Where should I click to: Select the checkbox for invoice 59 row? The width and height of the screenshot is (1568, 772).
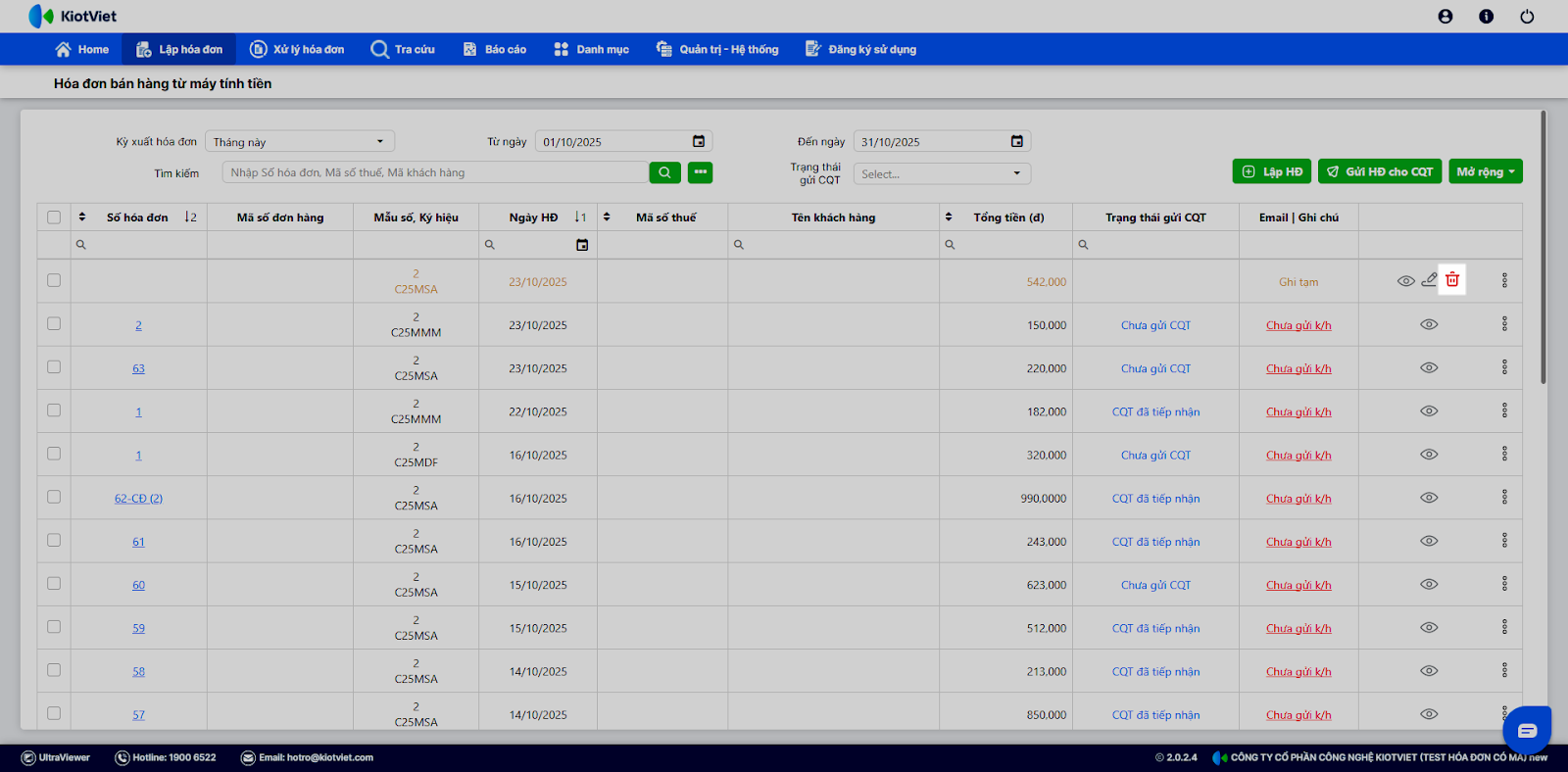(54, 627)
